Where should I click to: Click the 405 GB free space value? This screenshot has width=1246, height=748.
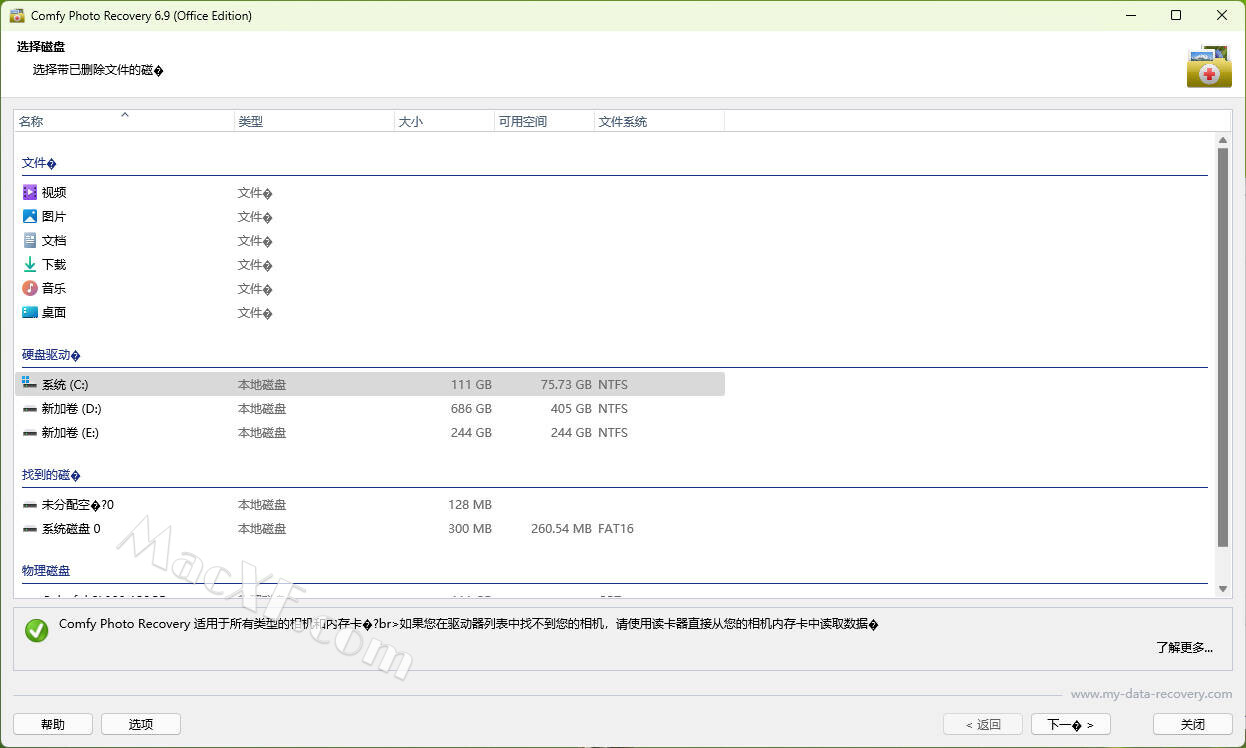point(571,408)
